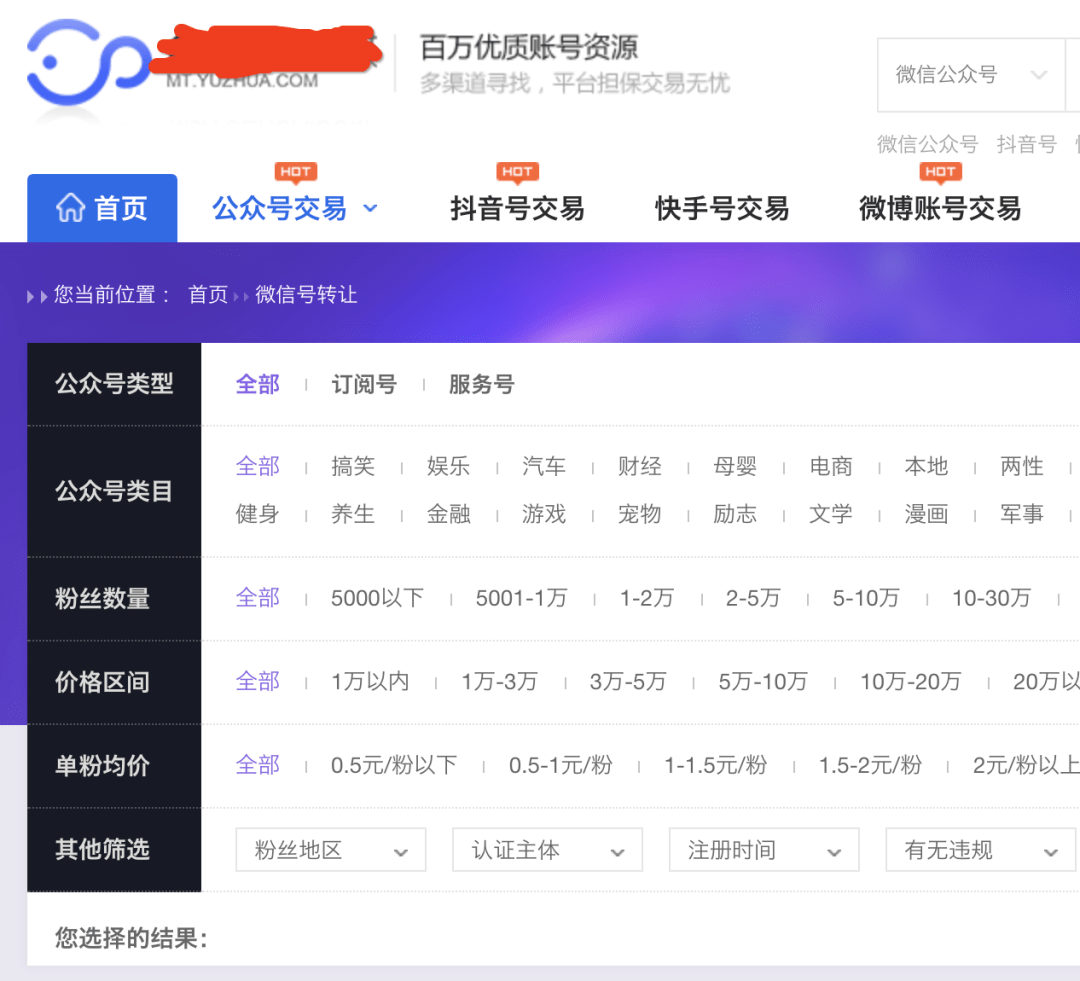
Task: Filter price by 5万-10万
Action: tap(763, 682)
